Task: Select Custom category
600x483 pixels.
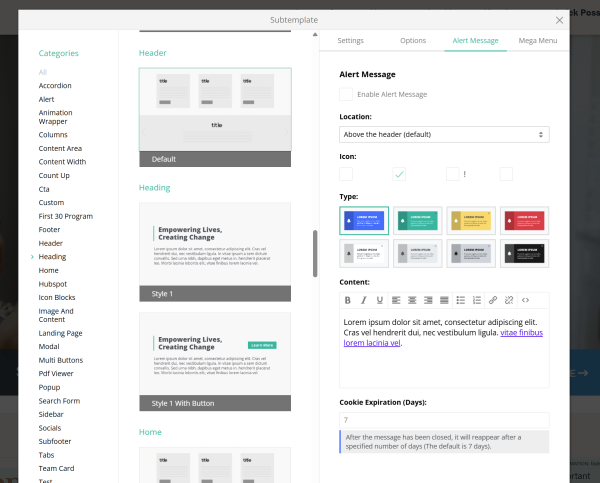Action: [x=51, y=202]
